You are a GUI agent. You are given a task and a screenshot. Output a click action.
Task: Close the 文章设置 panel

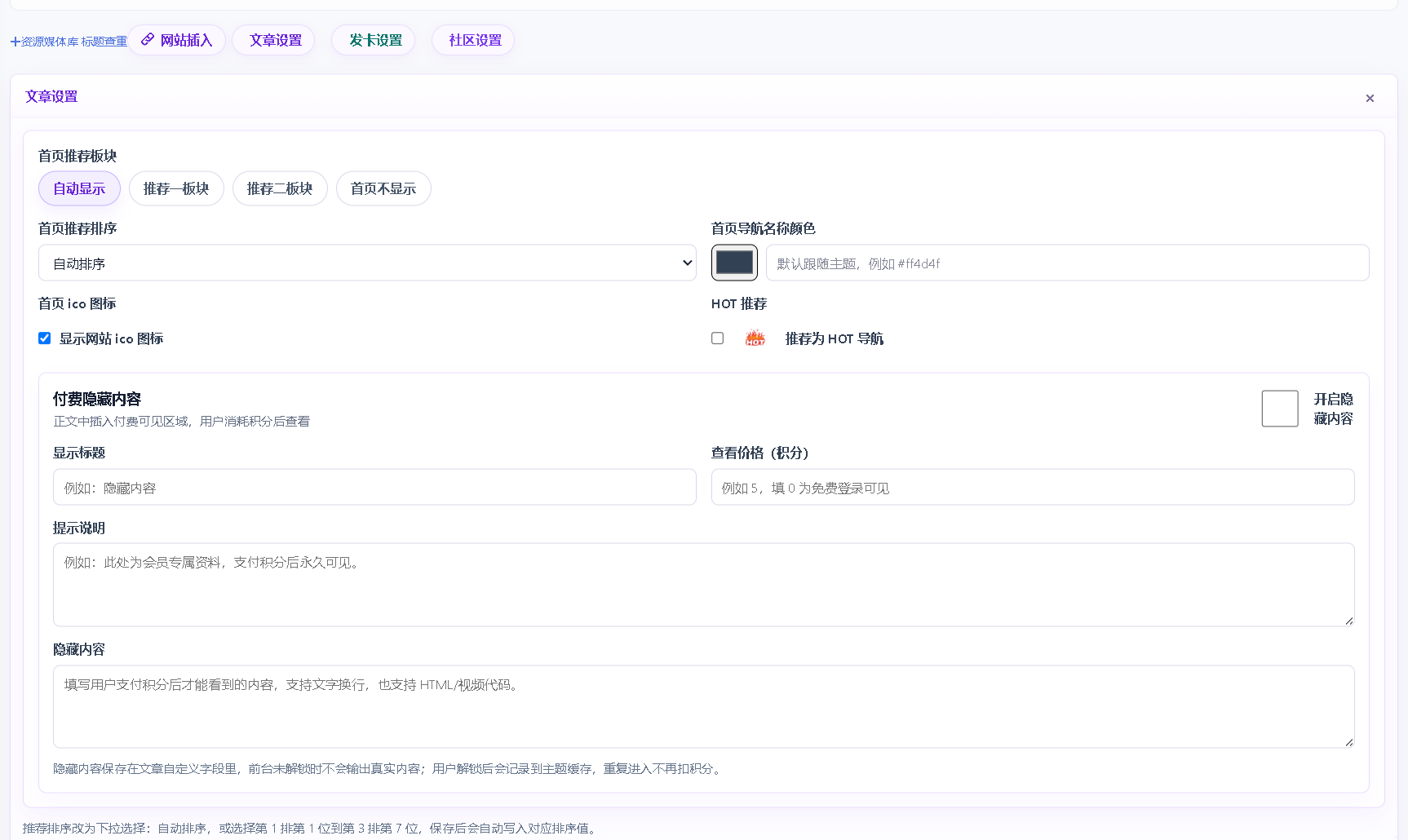pyautogui.click(x=1370, y=98)
